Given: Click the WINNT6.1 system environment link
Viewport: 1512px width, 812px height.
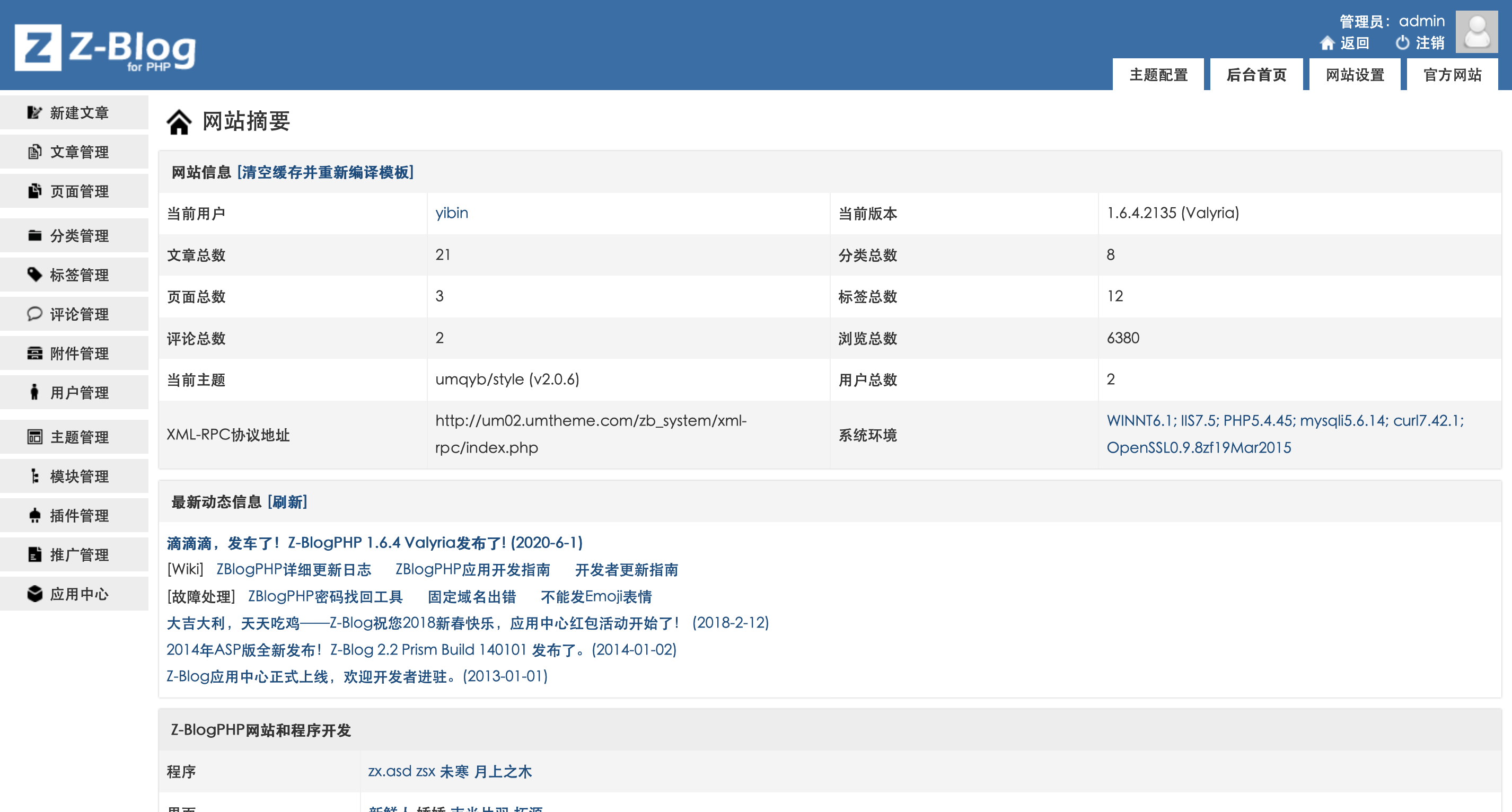Looking at the screenshot, I should tap(1286, 434).
